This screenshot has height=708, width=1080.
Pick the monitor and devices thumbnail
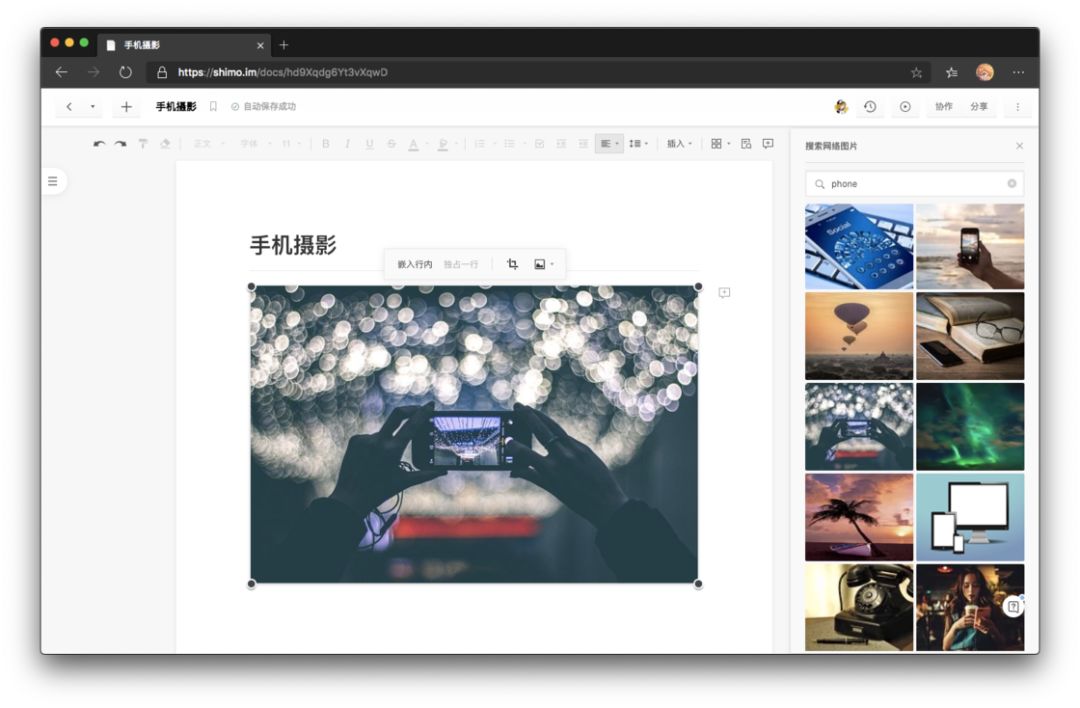[970, 517]
